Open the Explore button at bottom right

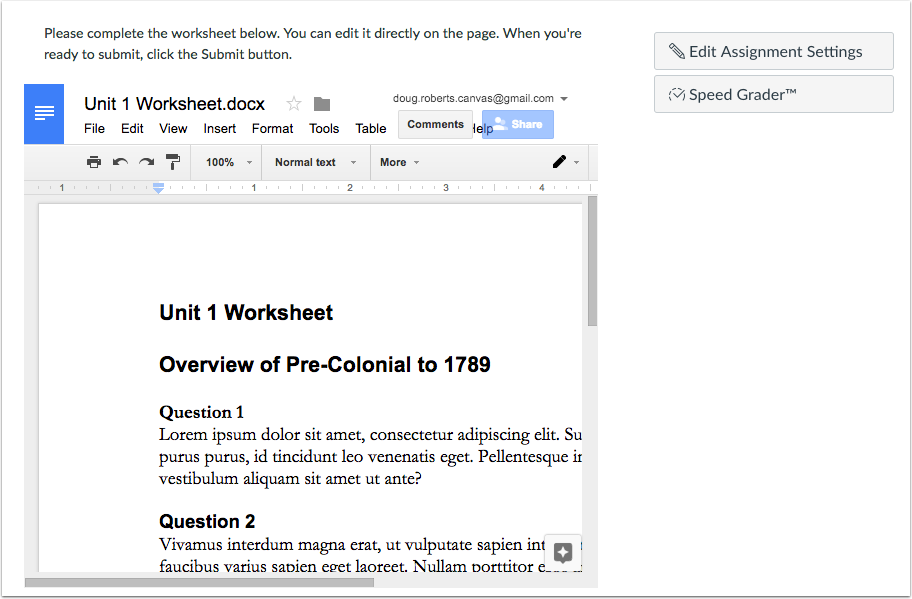[562, 552]
